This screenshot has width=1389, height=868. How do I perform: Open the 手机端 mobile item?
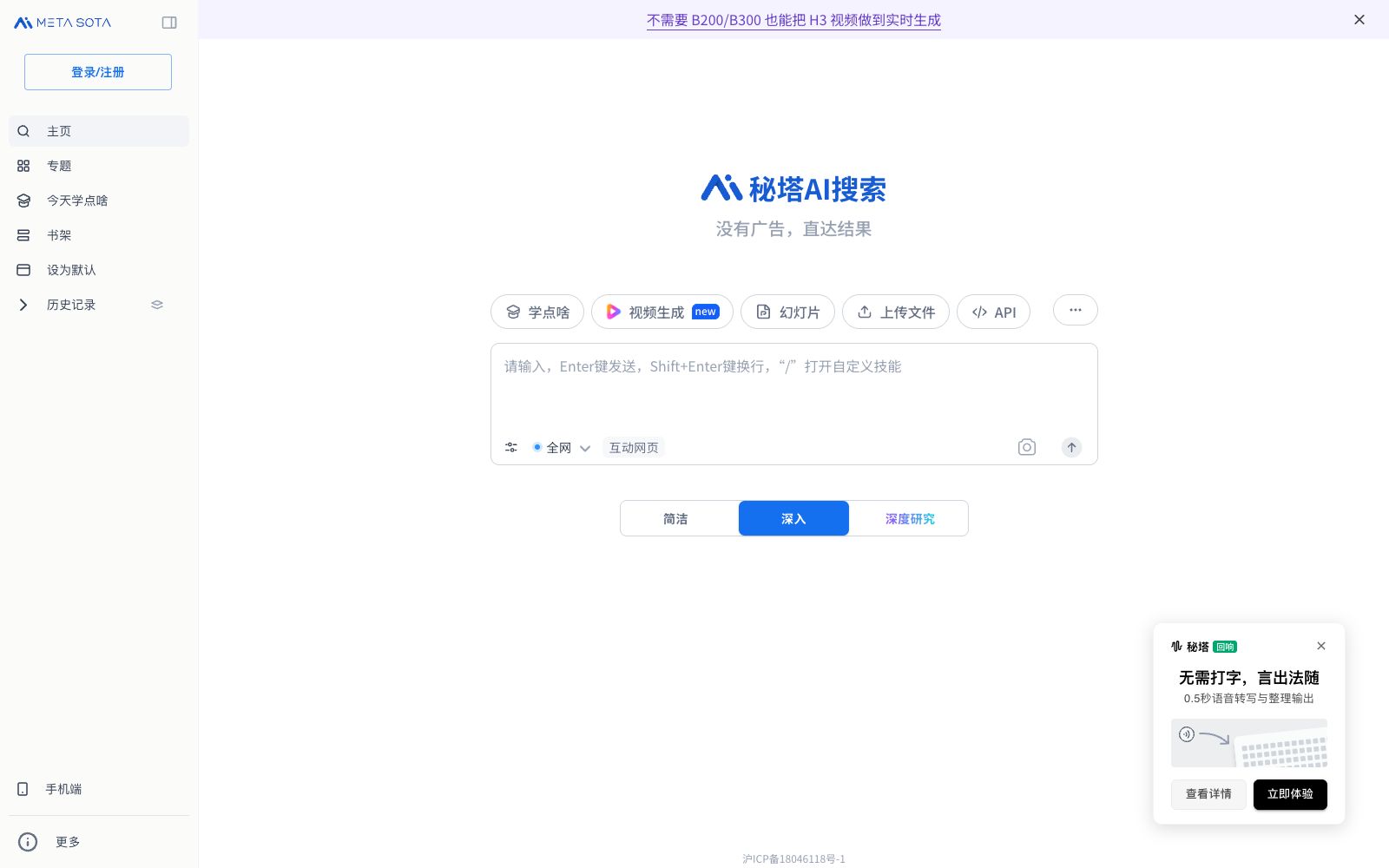tap(99, 789)
